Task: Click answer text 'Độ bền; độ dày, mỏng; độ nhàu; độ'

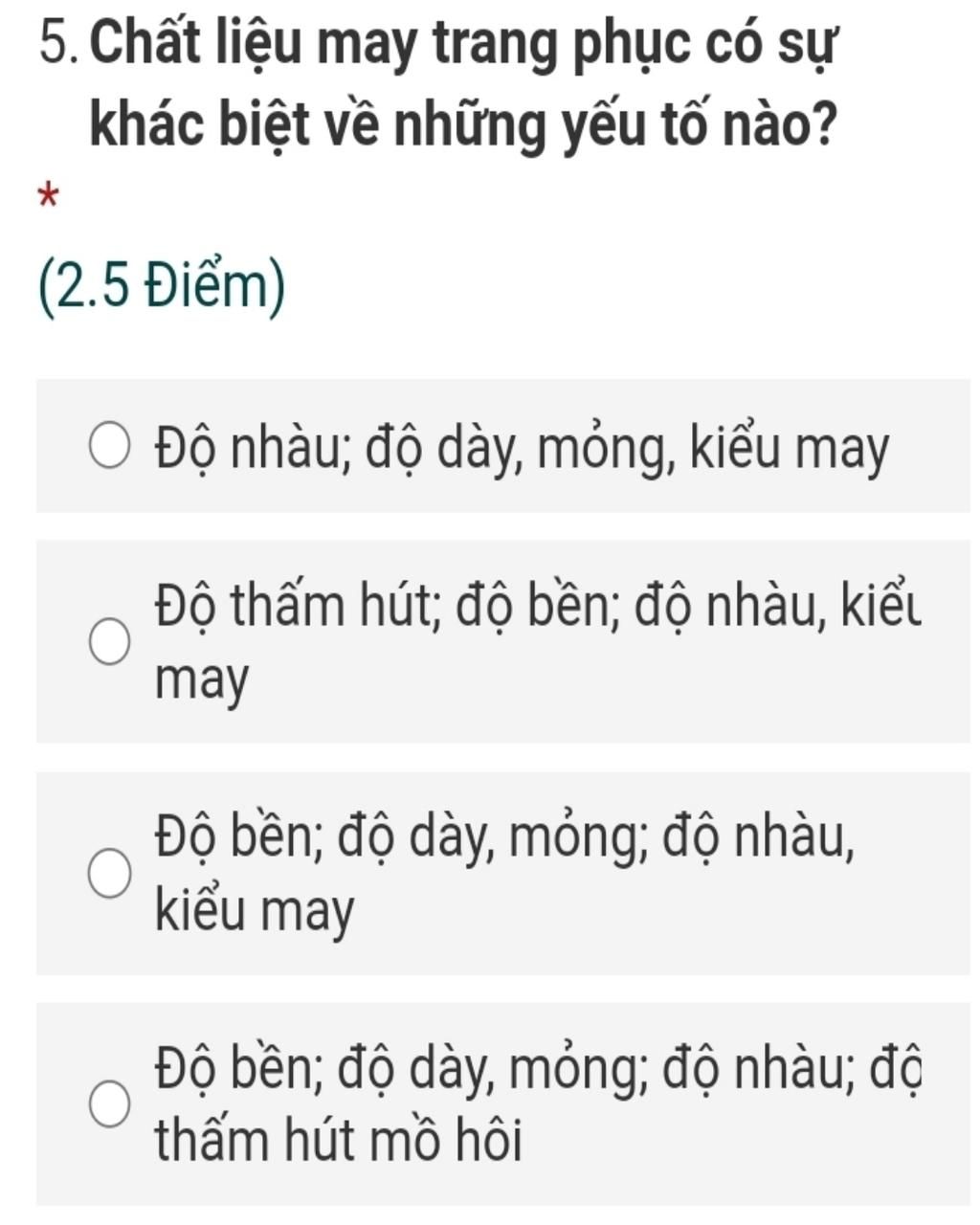Action: pos(540,1070)
